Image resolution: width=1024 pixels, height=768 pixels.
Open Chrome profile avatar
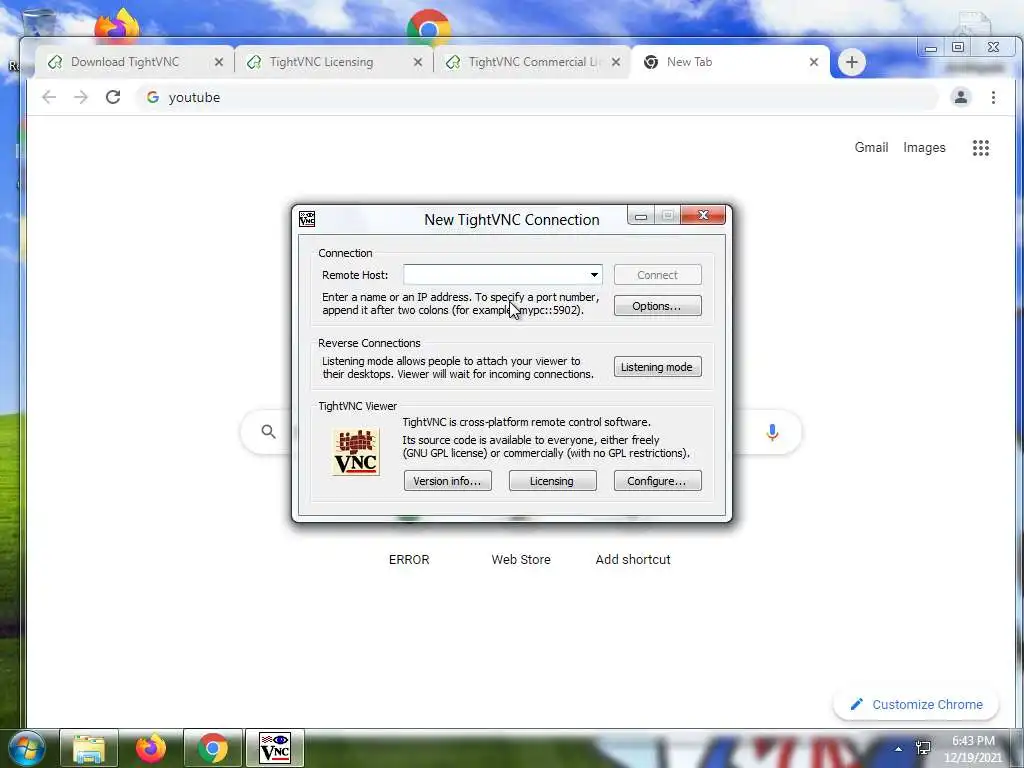tap(961, 97)
